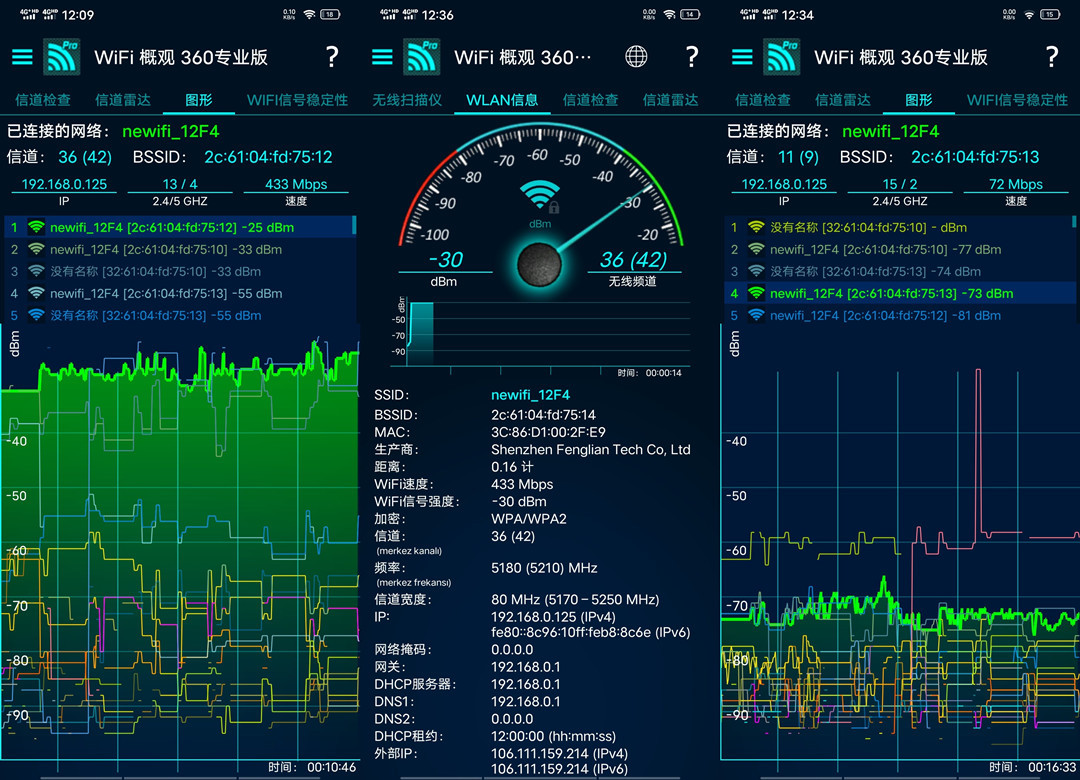Tap external IP 106.111.159.214 (IPv4)
Screen dimensions: 1080x780
coord(559,753)
